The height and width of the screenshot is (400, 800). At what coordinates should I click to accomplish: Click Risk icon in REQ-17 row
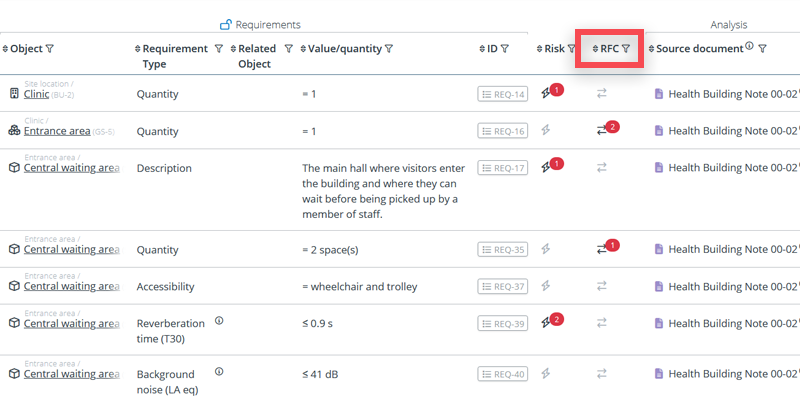(x=546, y=167)
